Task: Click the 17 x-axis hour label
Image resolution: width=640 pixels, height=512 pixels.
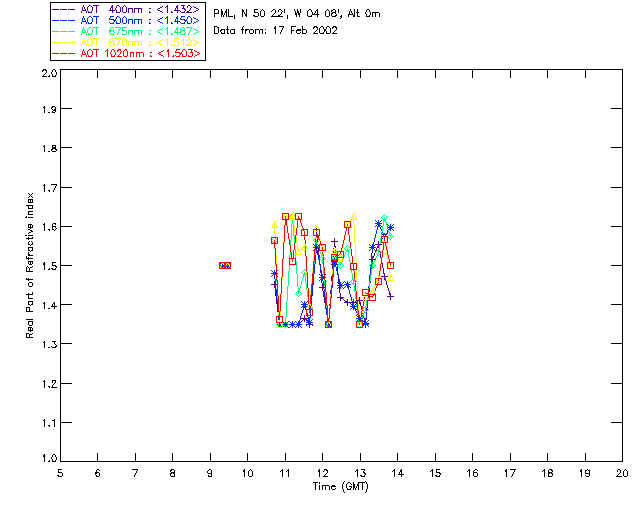Action: pos(510,473)
